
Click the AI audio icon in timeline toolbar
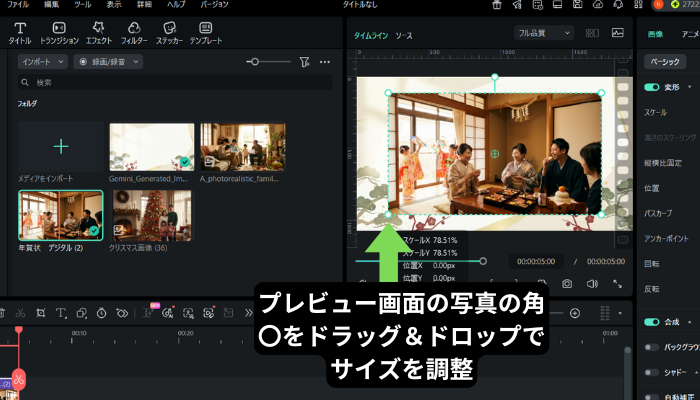[167, 313]
